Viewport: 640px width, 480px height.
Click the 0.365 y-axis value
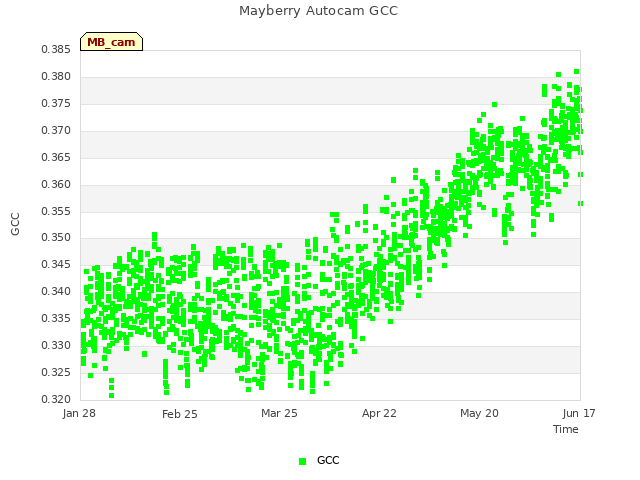tap(56, 158)
